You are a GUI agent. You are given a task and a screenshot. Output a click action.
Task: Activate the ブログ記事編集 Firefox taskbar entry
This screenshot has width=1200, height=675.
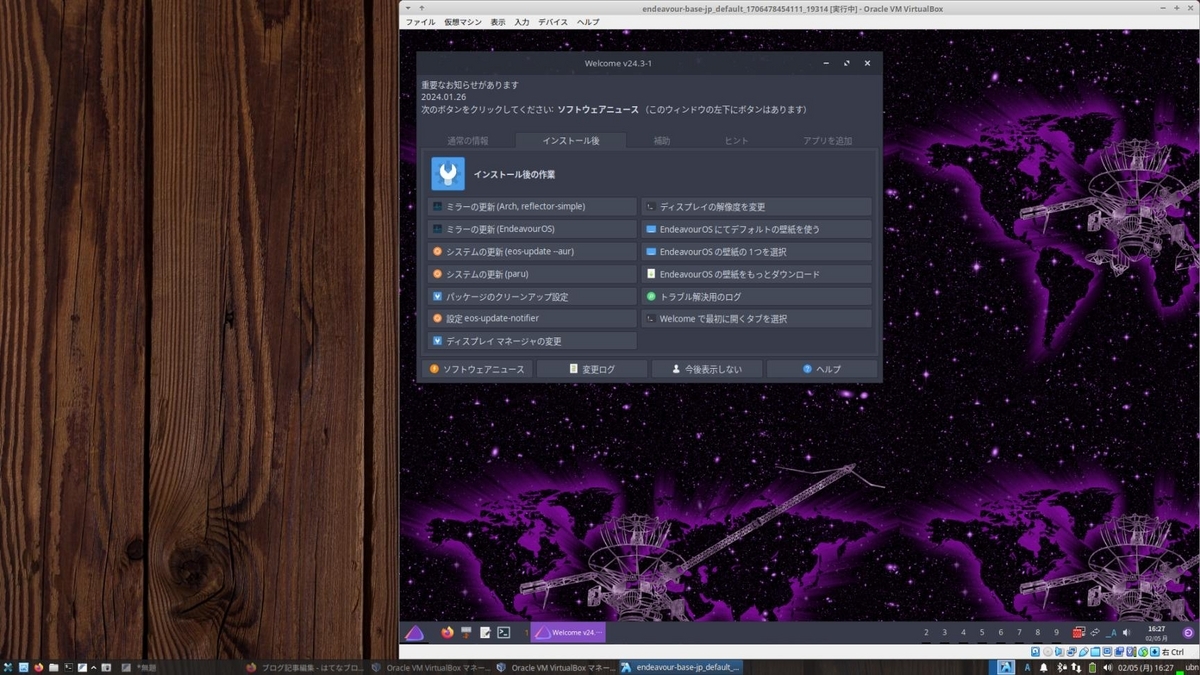pos(305,667)
